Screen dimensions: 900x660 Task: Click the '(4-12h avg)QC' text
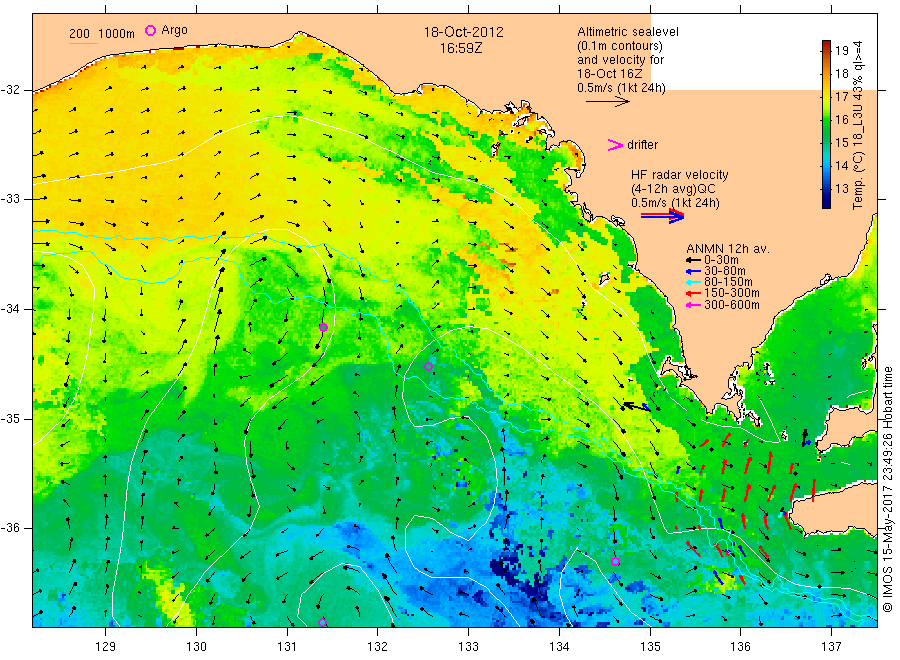(x=673, y=189)
